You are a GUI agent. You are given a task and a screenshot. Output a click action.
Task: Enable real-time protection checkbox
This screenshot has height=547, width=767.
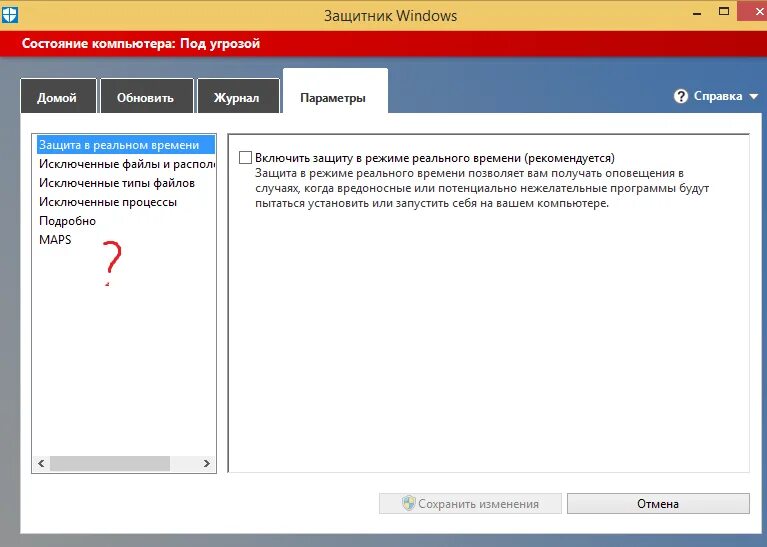(x=246, y=158)
